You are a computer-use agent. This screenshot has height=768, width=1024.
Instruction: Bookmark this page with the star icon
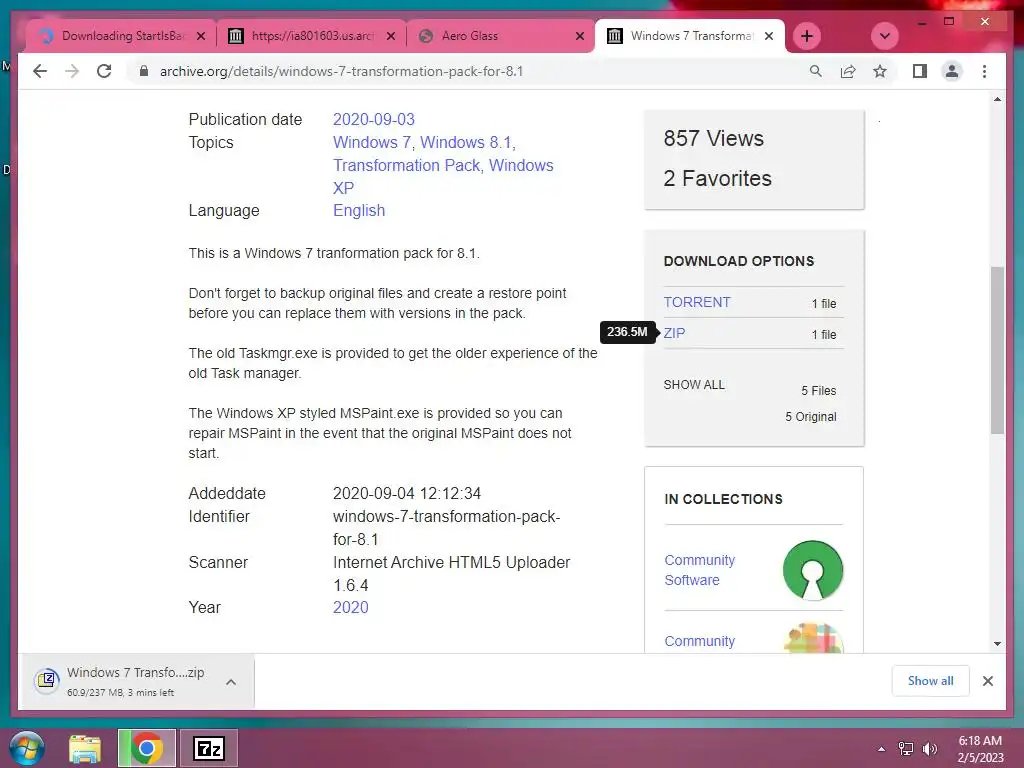880,71
